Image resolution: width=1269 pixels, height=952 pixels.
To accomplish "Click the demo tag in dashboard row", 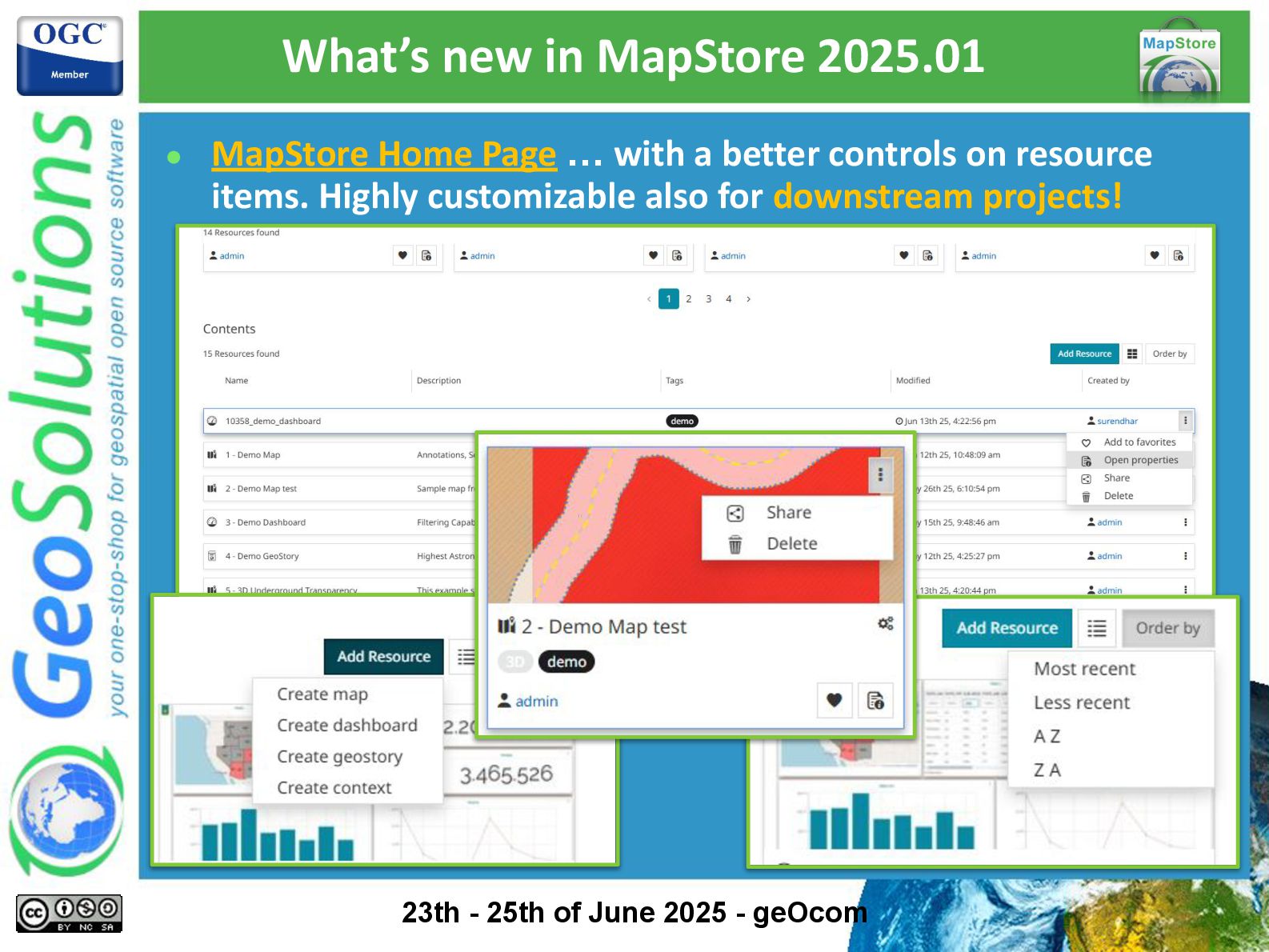I will coord(682,421).
